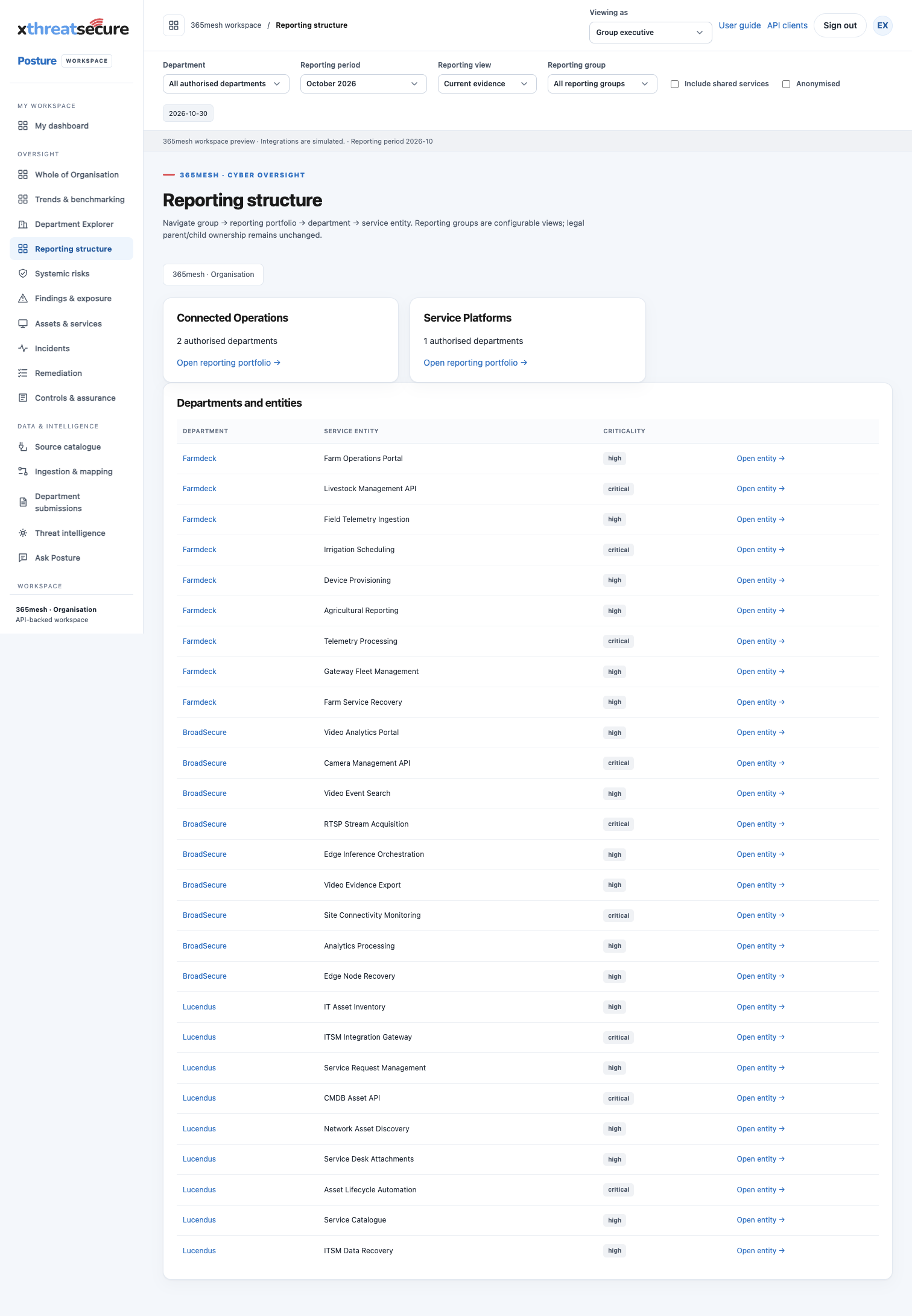
Task: Open the API clients link
Action: [787, 25]
